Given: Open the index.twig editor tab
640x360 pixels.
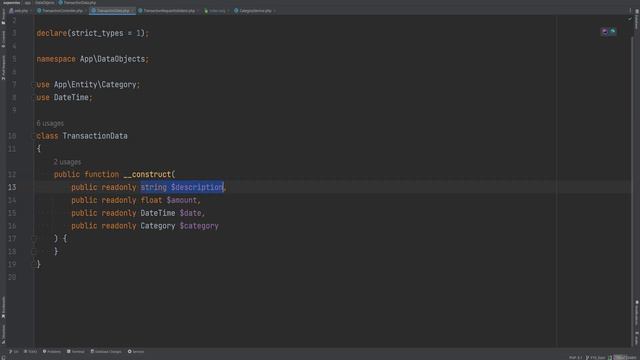Looking at the screenshot, I should pos(216,11).
